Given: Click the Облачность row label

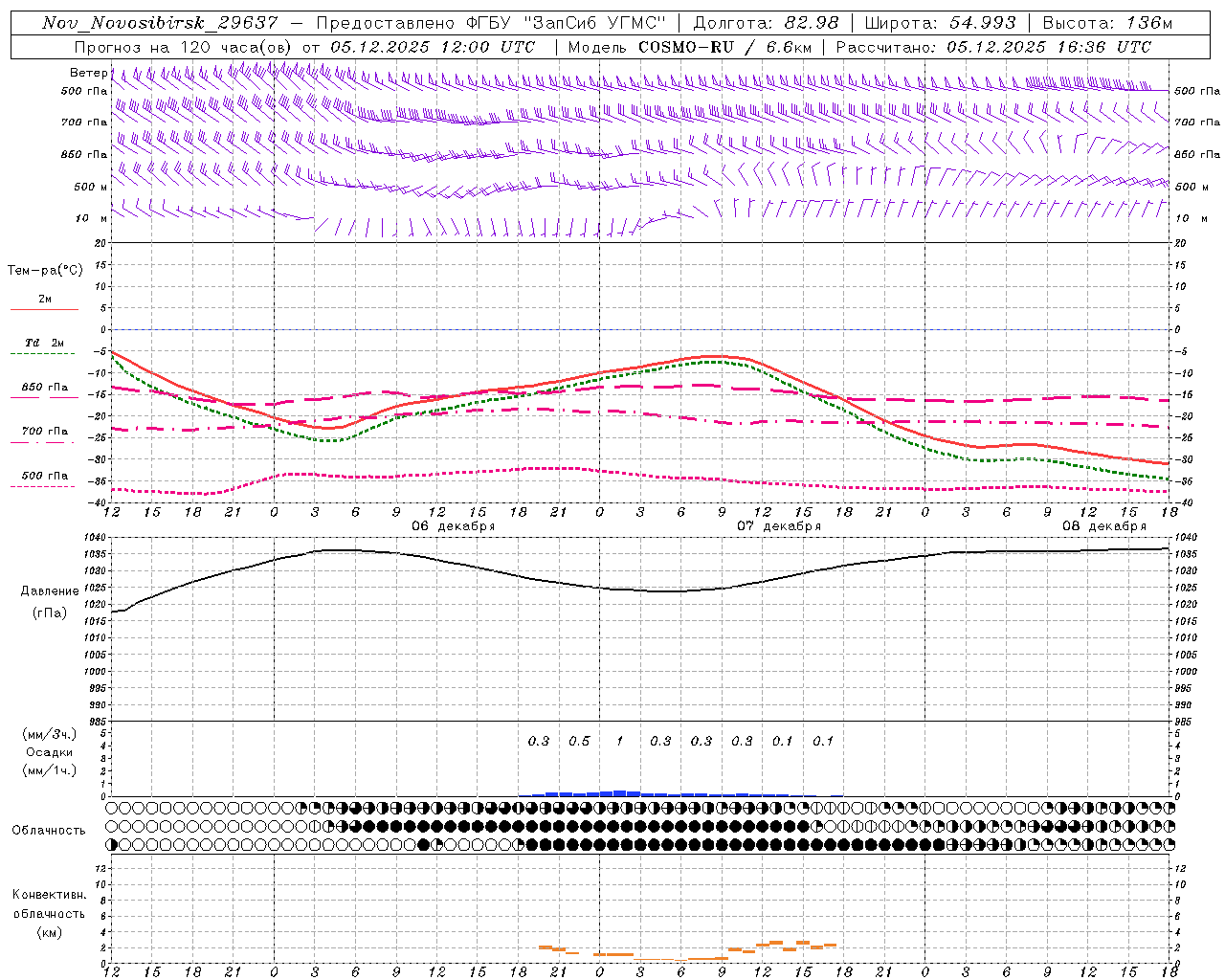Looking at the screenshot, I should coord(49,830).
